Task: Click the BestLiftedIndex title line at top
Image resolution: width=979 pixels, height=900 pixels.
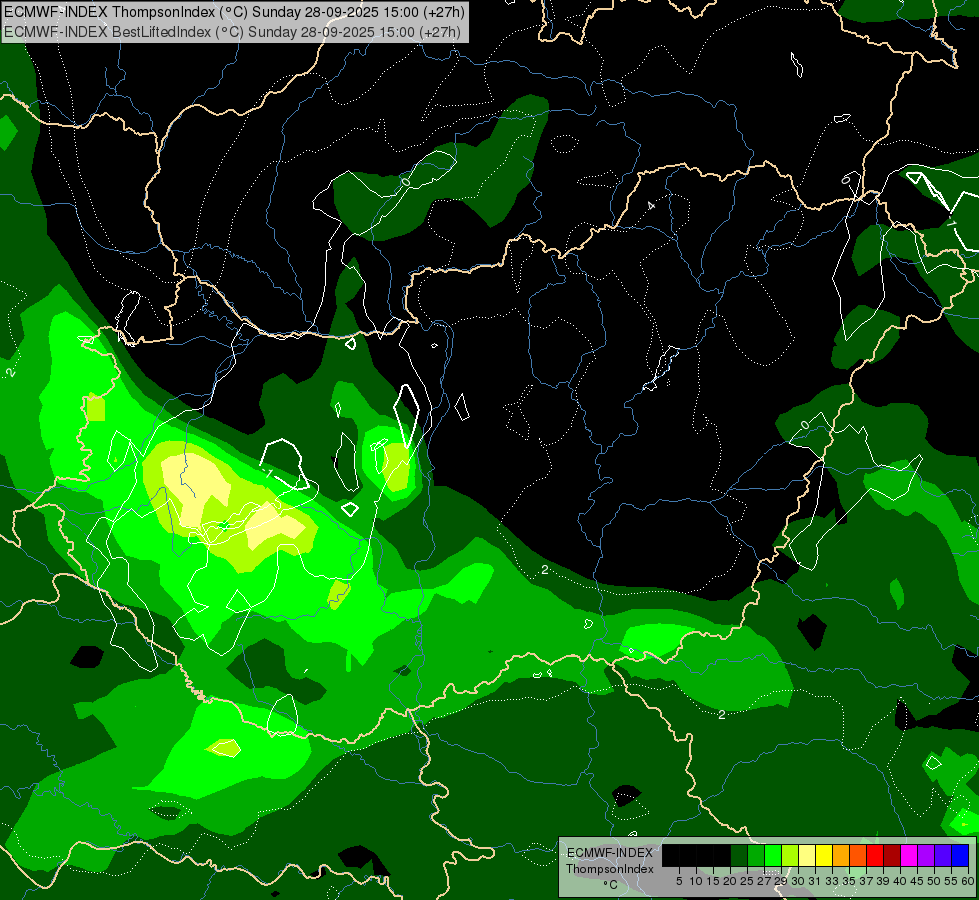Action: 232,31
